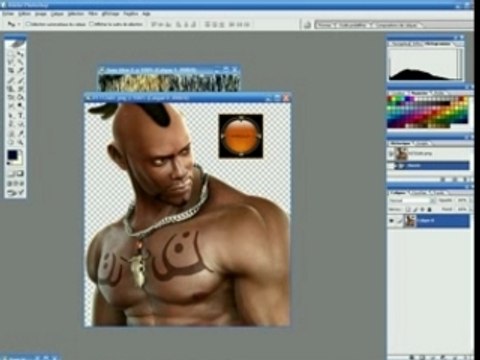Select the Pen tool
This screenshot has width=480, height=360.
(x=11, y=124)
